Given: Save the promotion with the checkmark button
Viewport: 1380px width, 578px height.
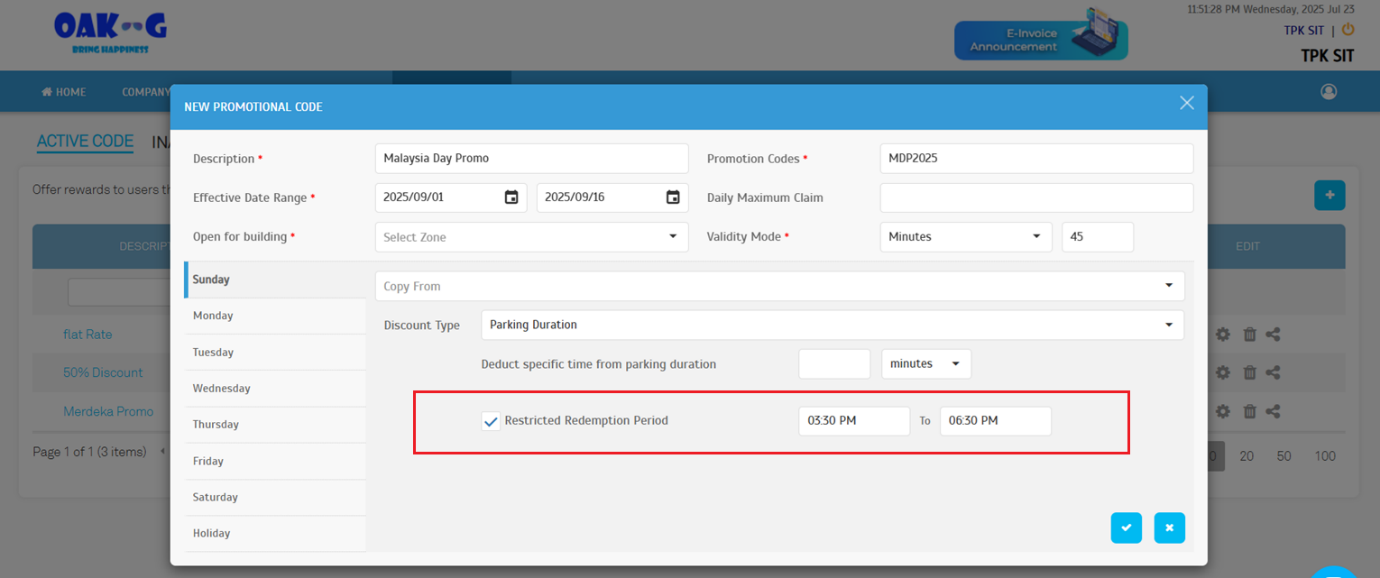Looking at the screenshot, I should tap(1126, 527).
